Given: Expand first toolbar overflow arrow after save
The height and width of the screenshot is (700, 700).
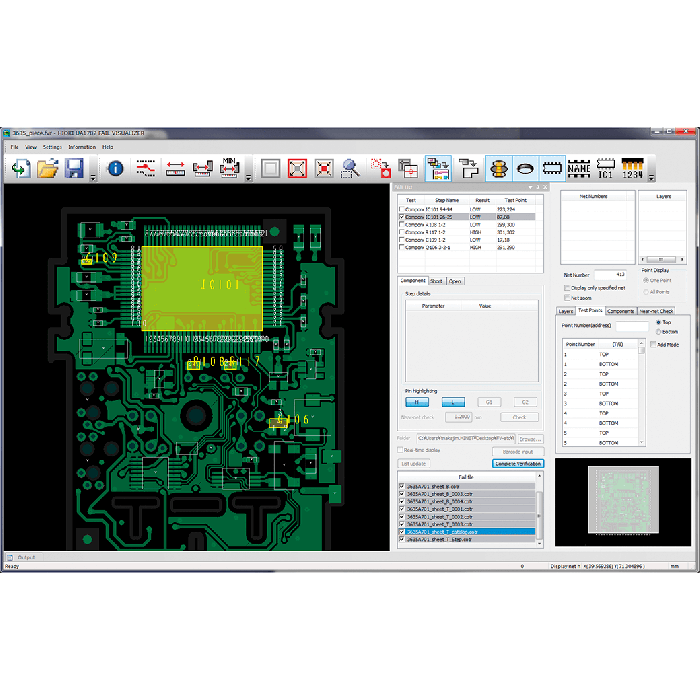Looking at the screenshot, I should pyautogui.click(x=93, y=178).
